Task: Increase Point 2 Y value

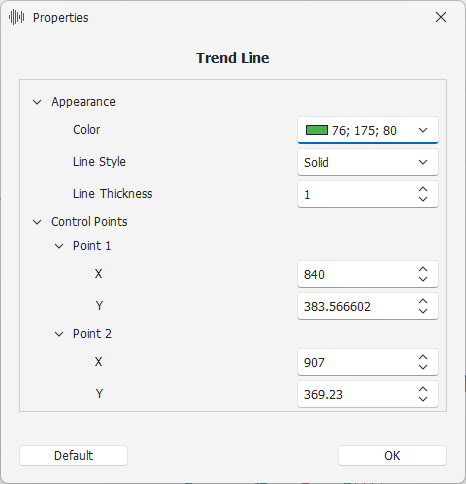Action: (423, 389)
